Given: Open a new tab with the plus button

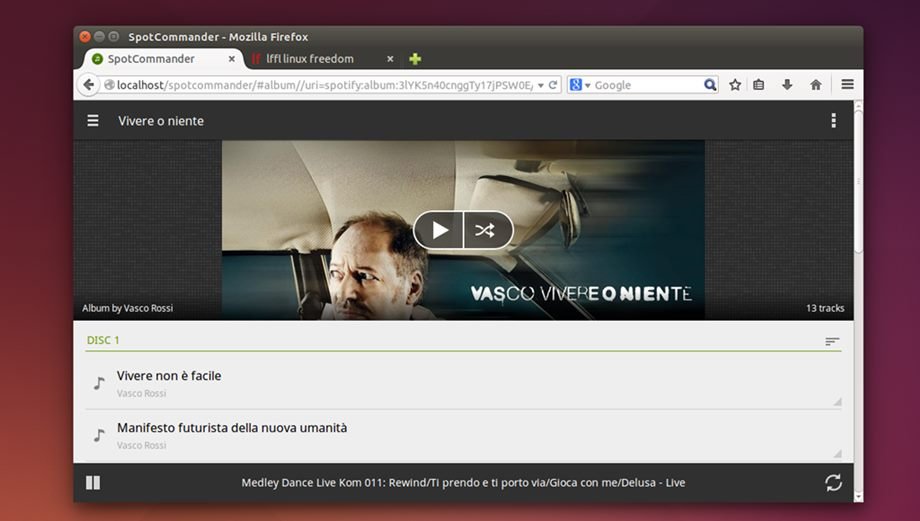Looking at the screenshot, I should 415,59.
